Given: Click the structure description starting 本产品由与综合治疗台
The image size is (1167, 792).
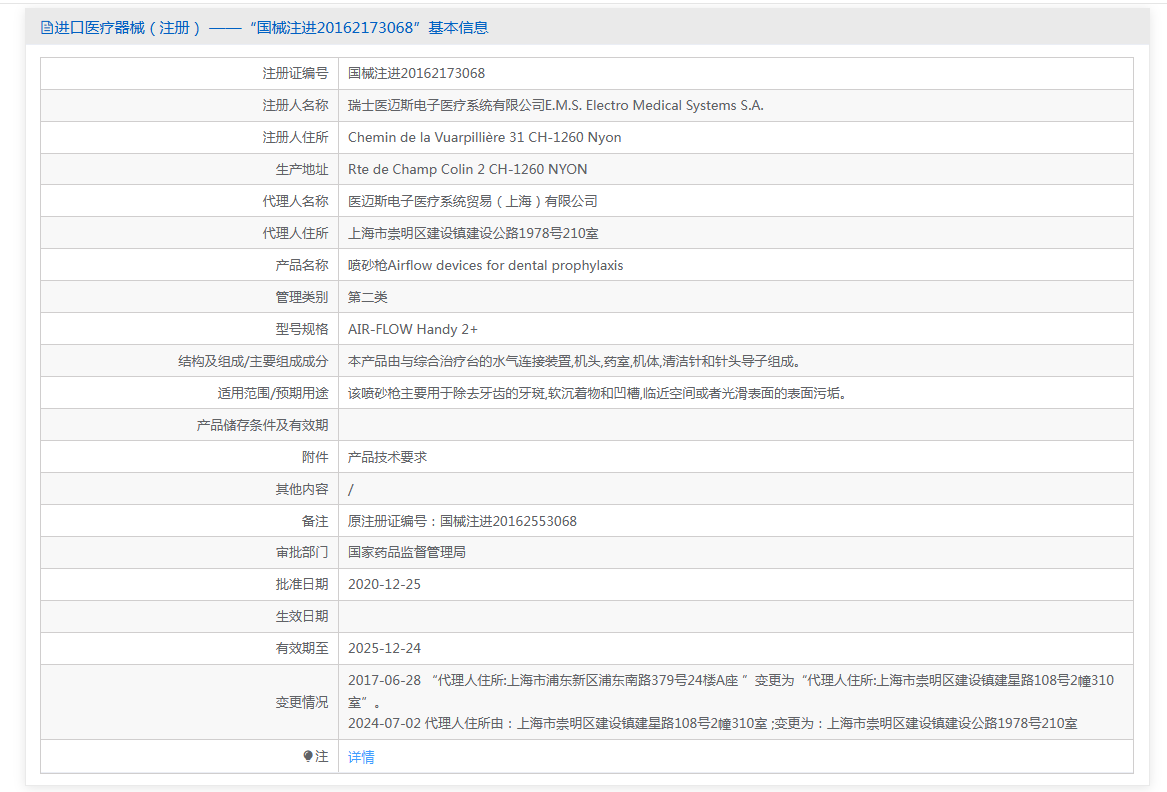Looking at the screenshot, I should (574, 361).
